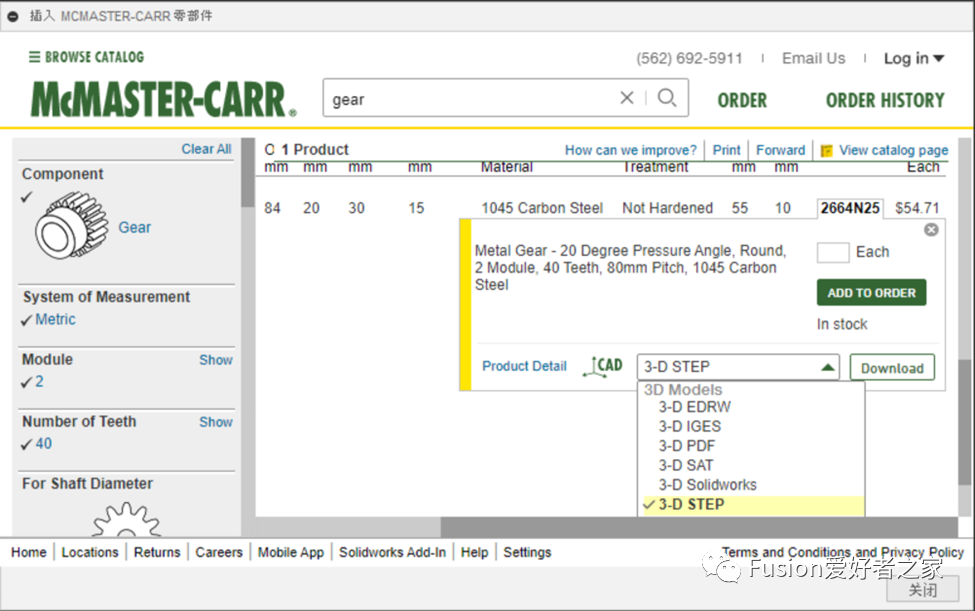Uncheck the Module 2 filter
Screen dimensions: 975x611
(x=26, y=383)
